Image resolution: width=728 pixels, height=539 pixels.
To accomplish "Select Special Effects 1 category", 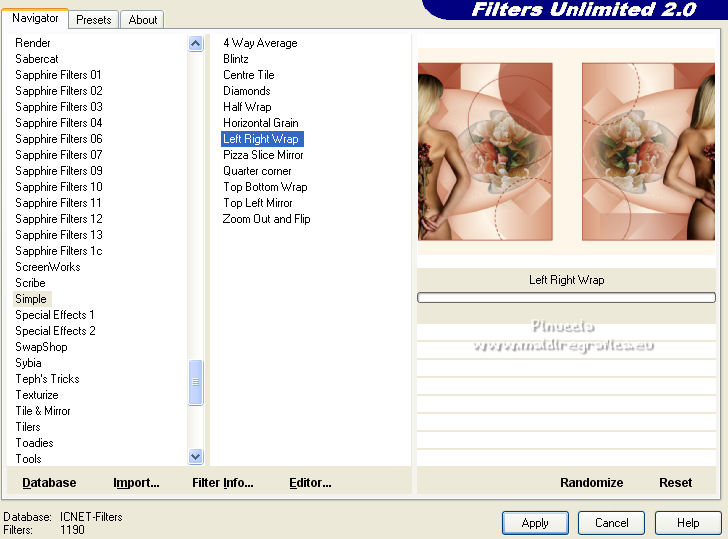I will (x=55, y=315).
